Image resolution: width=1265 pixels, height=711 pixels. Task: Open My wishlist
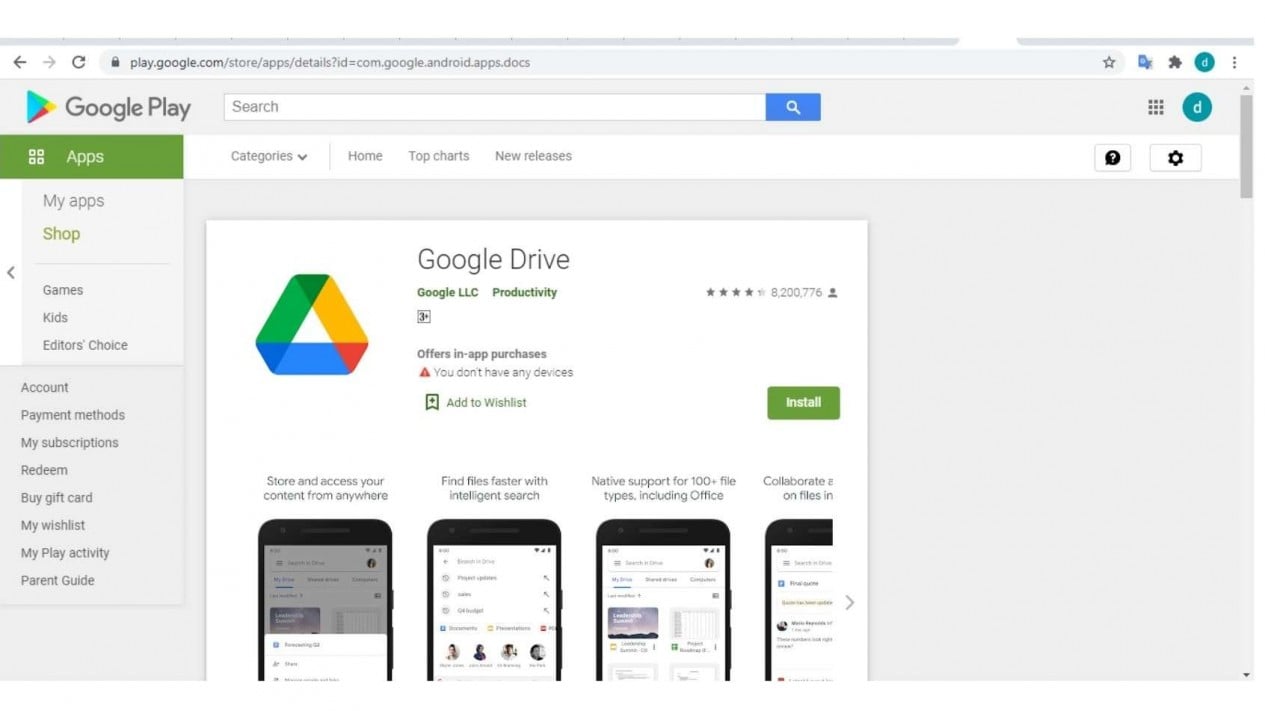[53, 525]
